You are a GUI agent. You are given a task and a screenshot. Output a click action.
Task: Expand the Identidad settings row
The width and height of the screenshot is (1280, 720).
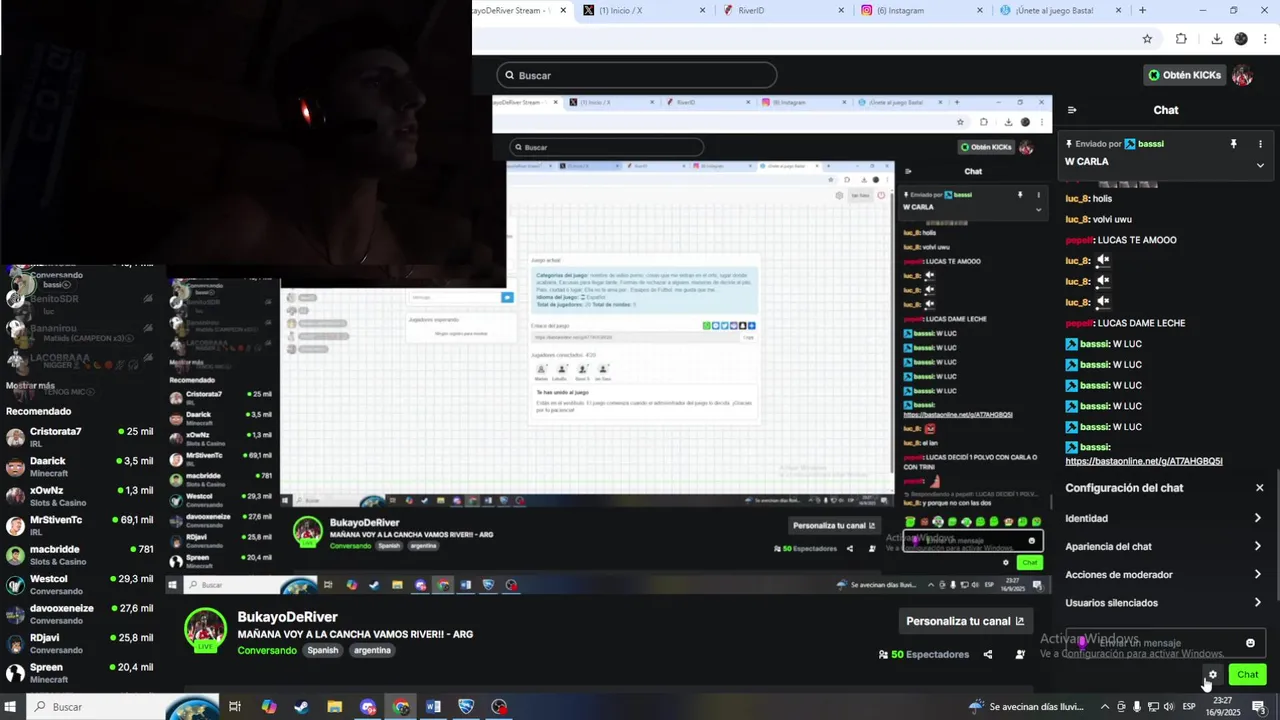click(x=1164, y=518)
